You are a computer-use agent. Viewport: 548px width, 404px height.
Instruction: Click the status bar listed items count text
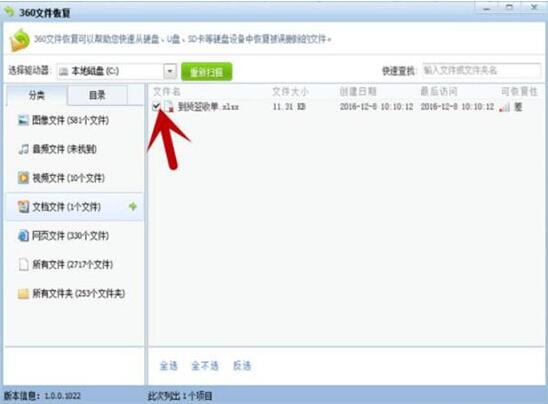[x=180, y=396]
